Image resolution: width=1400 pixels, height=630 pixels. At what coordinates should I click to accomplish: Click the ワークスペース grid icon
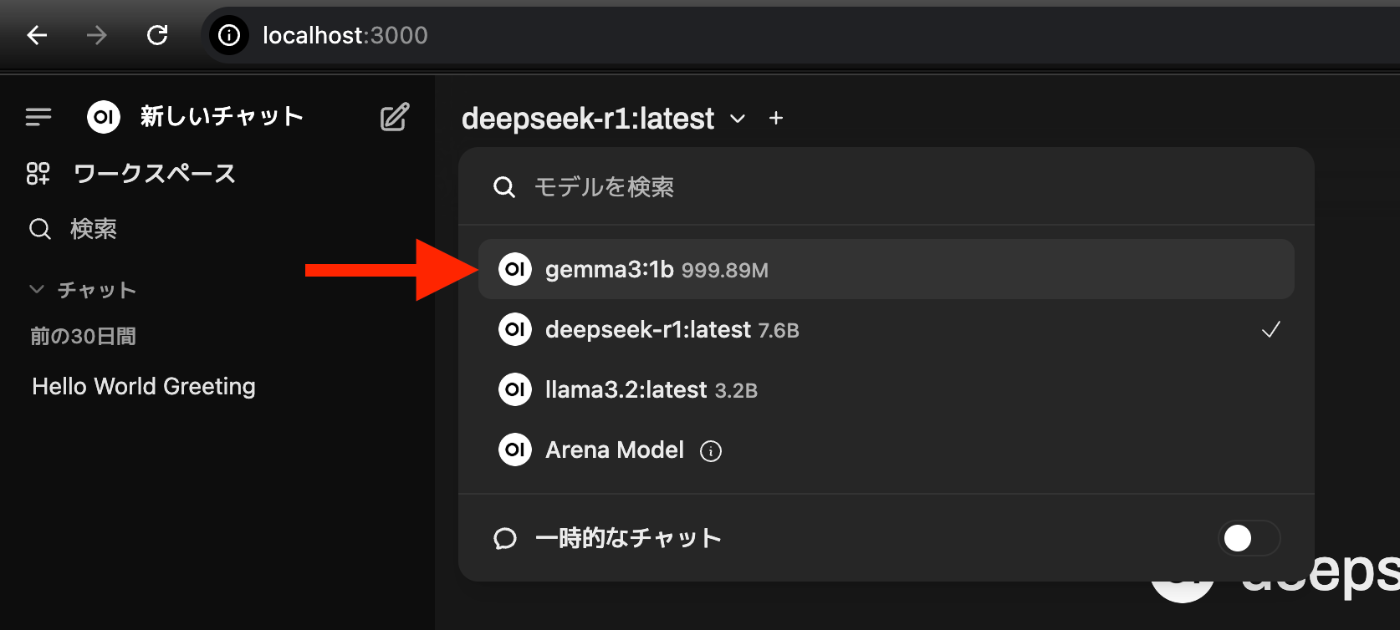tap(38, 174)
